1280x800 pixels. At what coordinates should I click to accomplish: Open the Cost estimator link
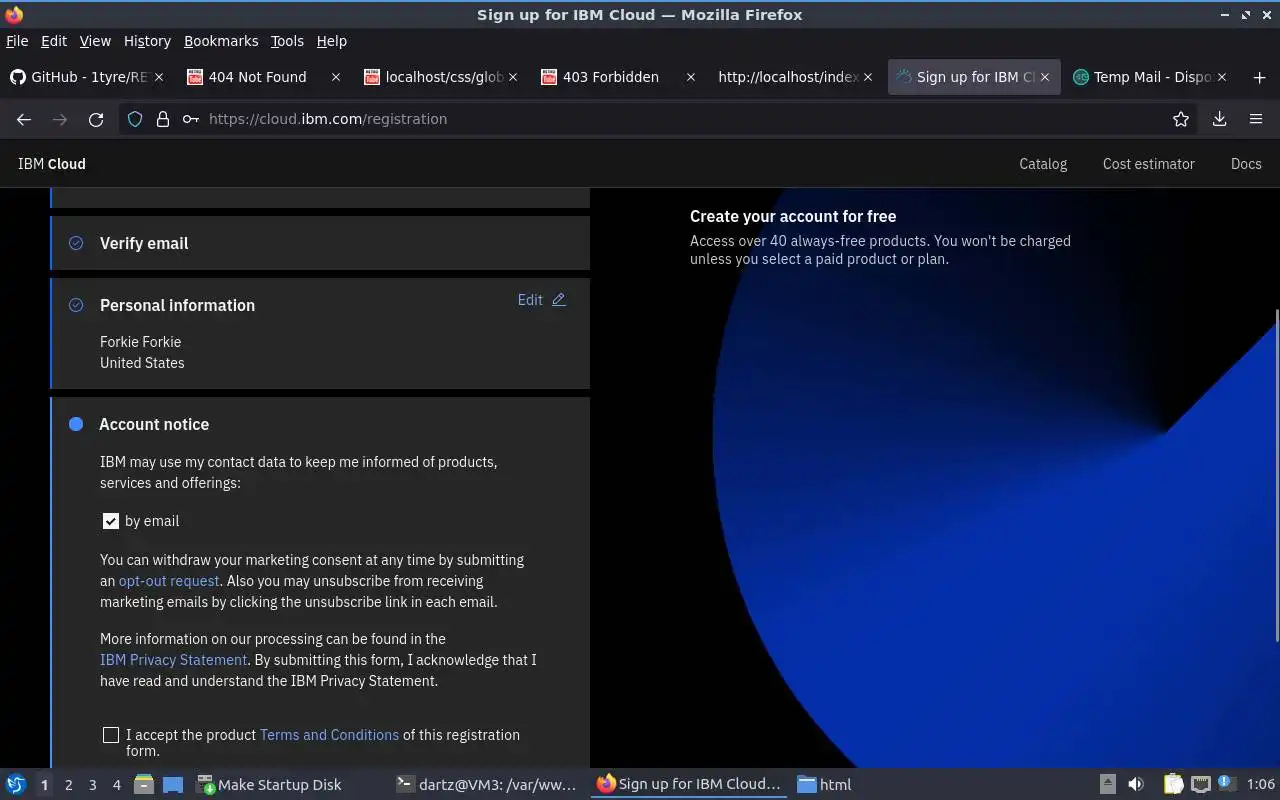point(1149,164)
